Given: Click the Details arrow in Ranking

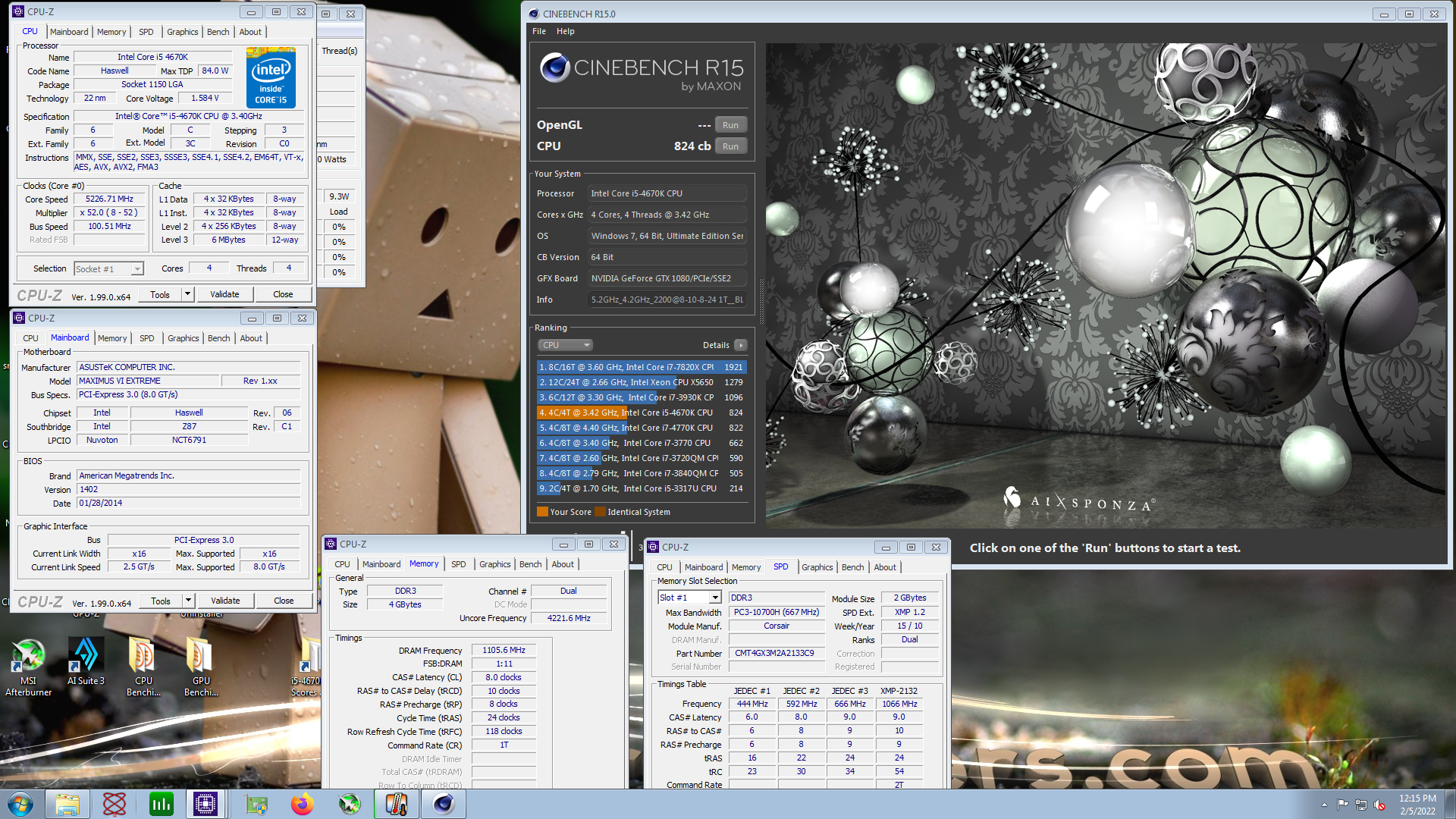Looking at the screenshot, I should click(x=741, y=345).
